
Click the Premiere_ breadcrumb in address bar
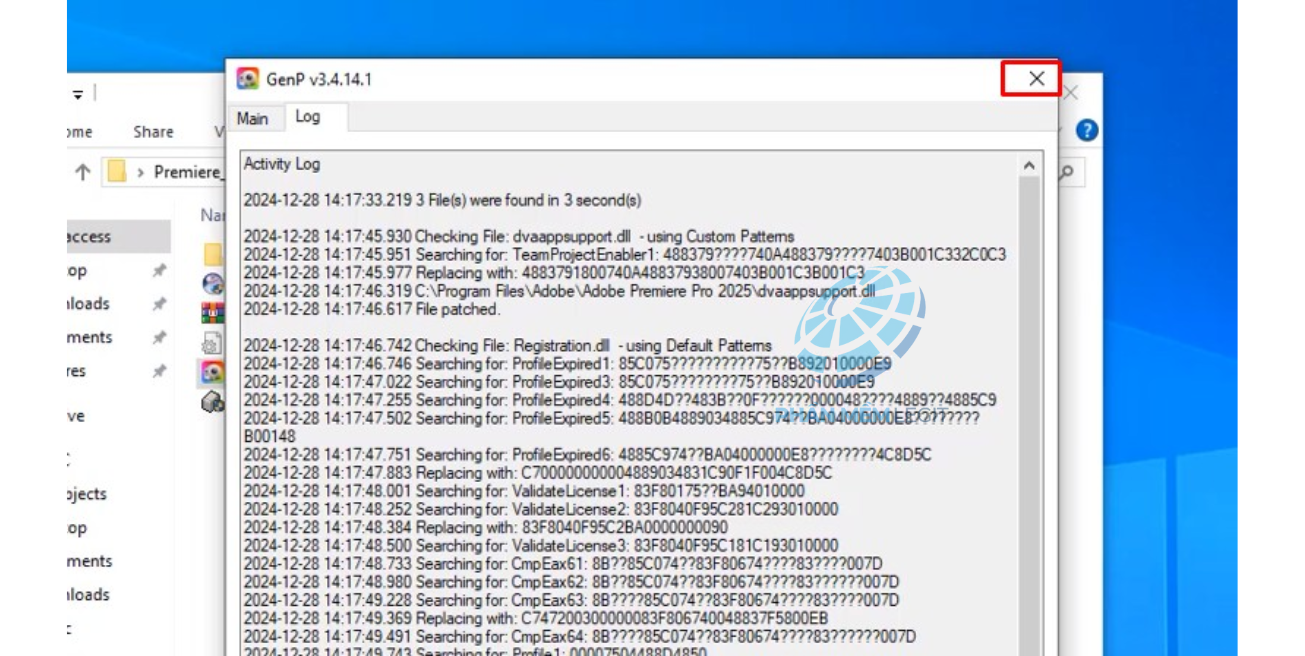coord(188,172)
